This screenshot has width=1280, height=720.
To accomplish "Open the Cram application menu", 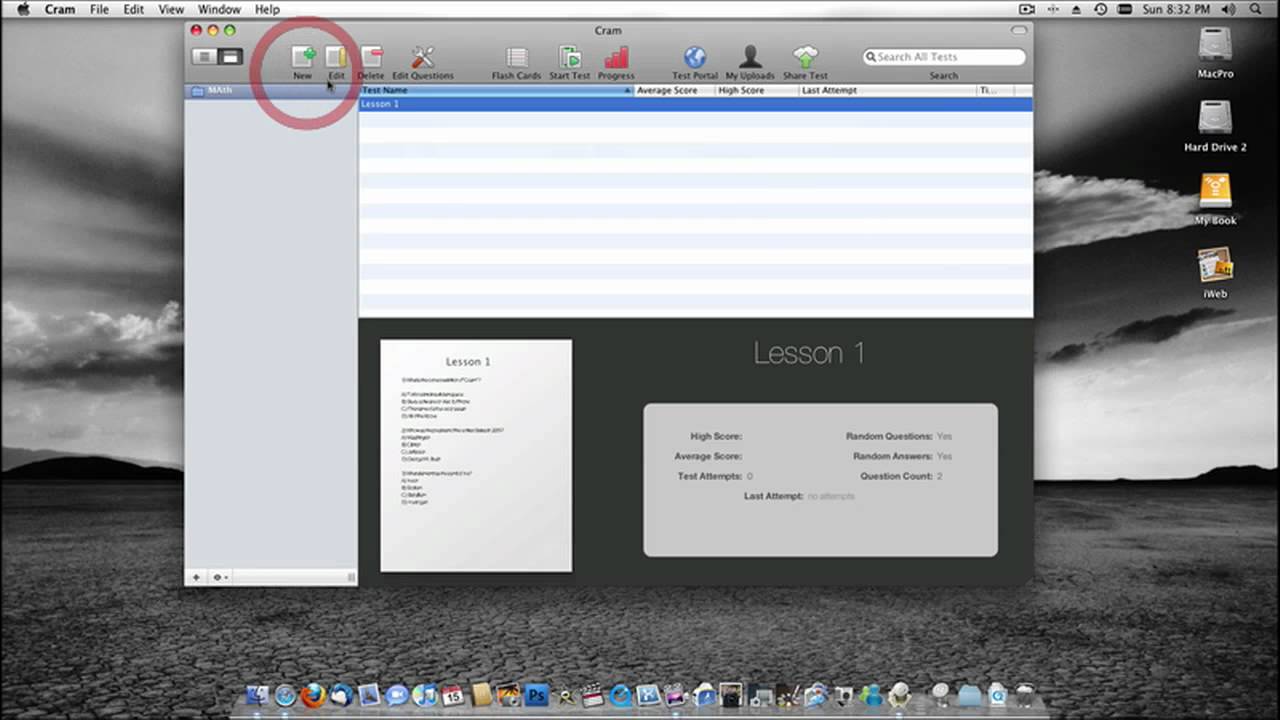I will 60,9.
